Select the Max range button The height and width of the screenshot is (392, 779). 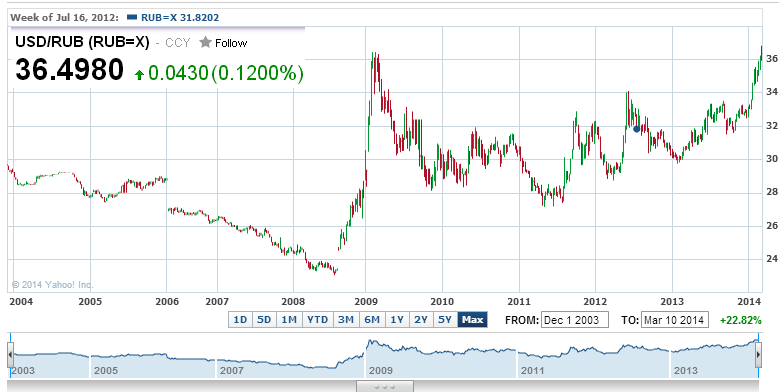pyautogui.click(x=472, y=320)
